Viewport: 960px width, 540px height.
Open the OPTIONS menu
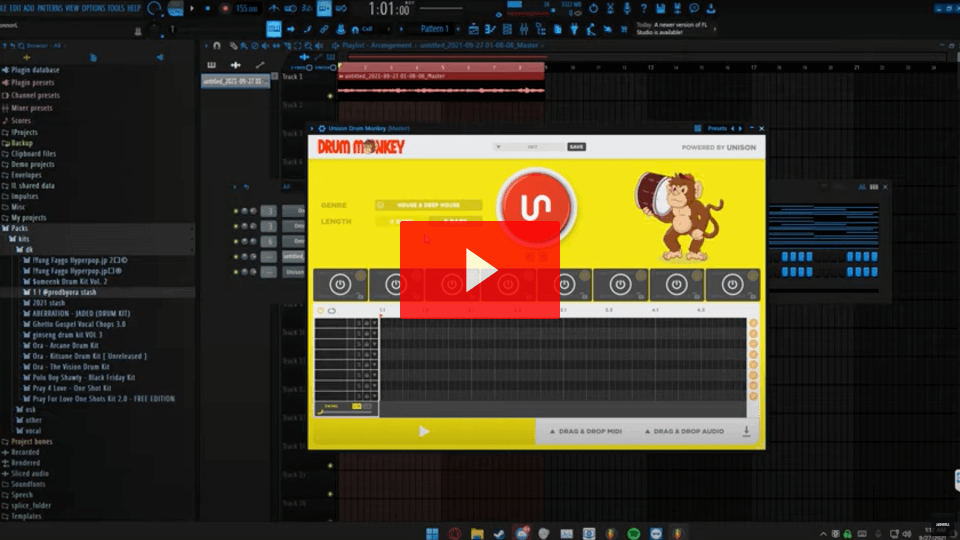click(93, 8)
